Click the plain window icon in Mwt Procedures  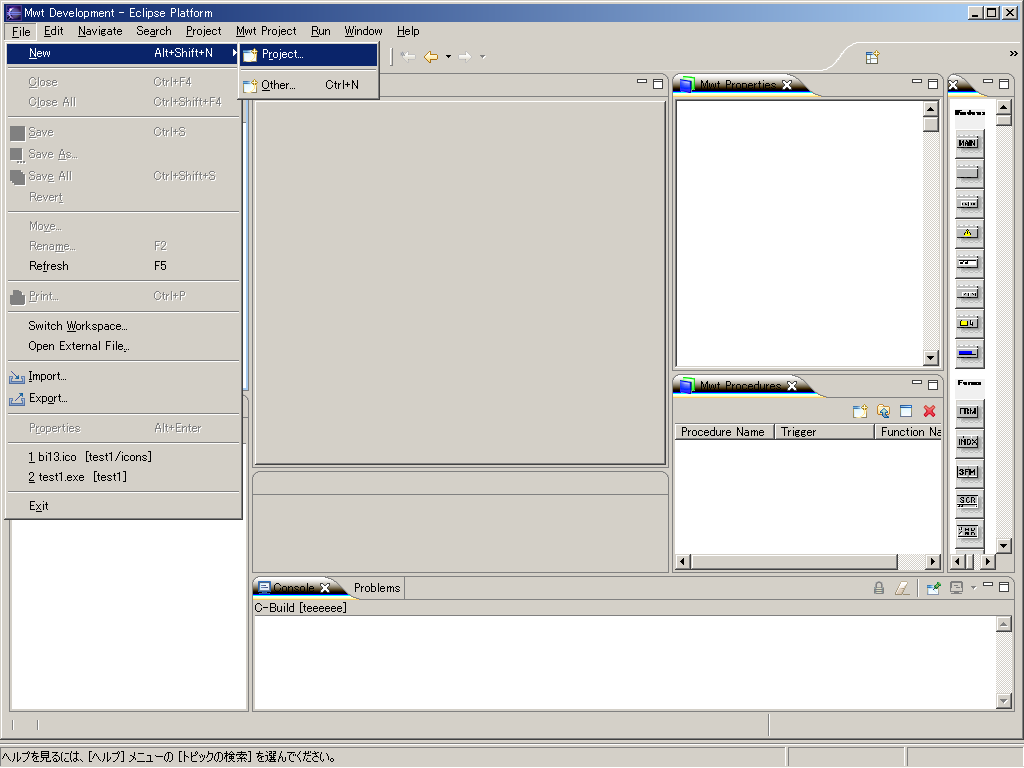click(906, 411)
